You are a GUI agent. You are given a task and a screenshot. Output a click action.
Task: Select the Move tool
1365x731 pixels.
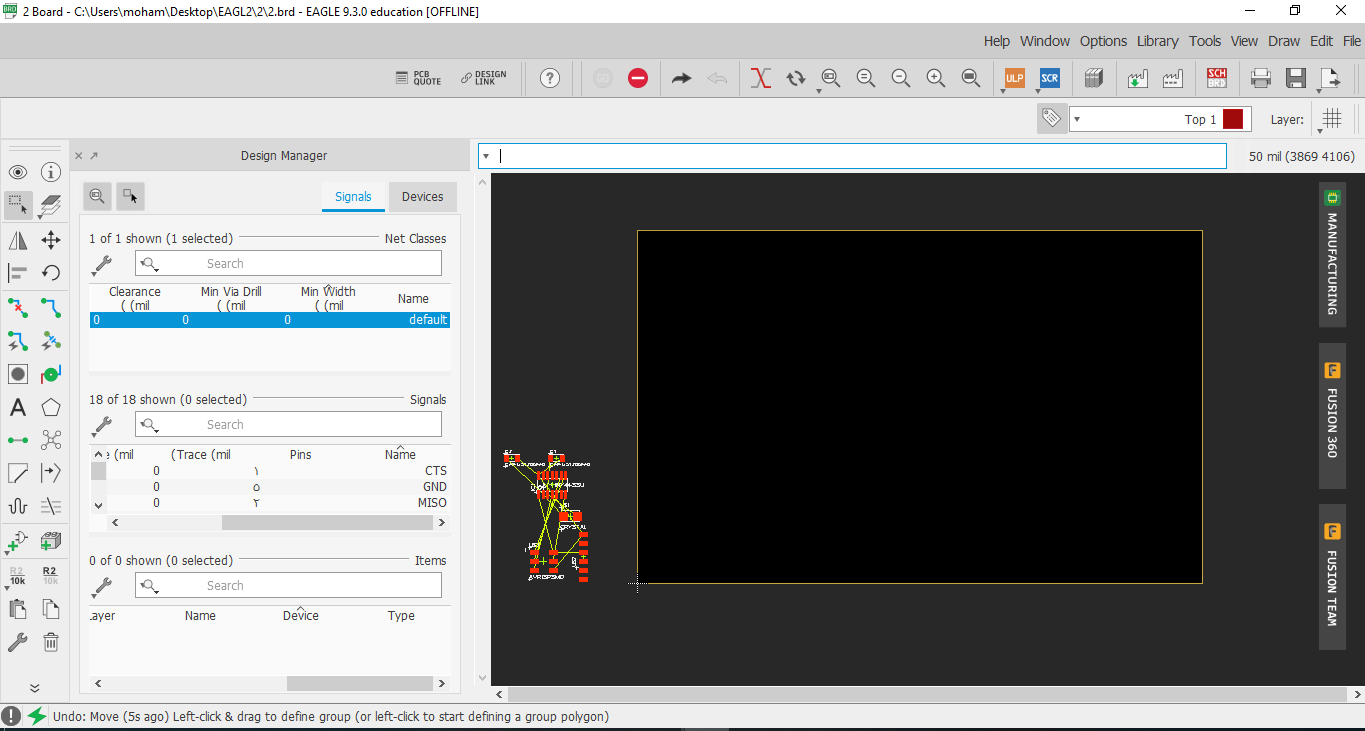click(x=51, y=240)
